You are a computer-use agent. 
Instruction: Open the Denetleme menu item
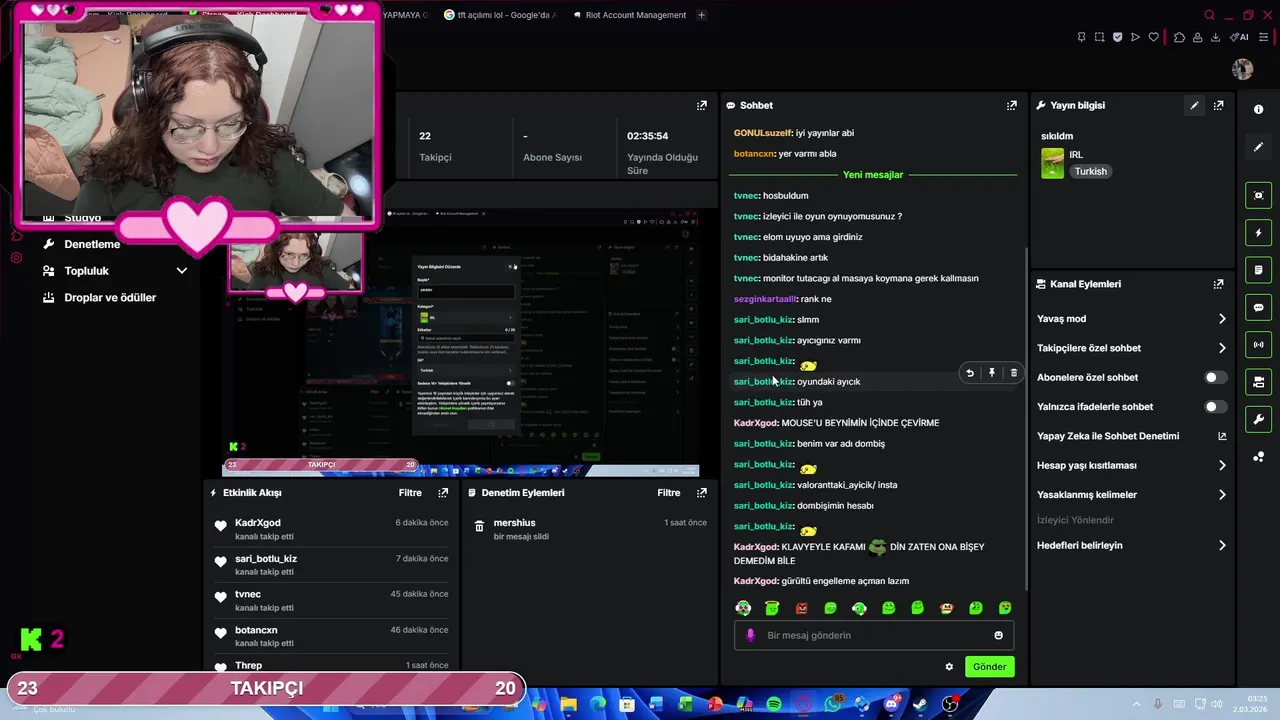click(x=92, y=244)
